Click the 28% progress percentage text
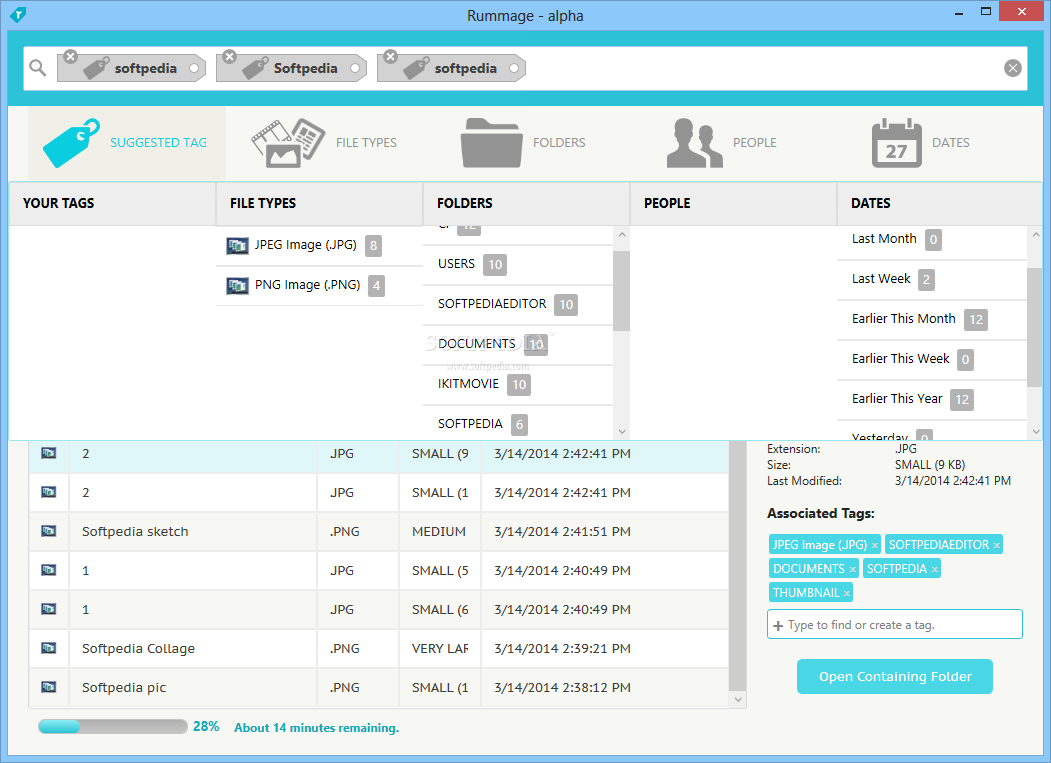 tap(206, 727)
